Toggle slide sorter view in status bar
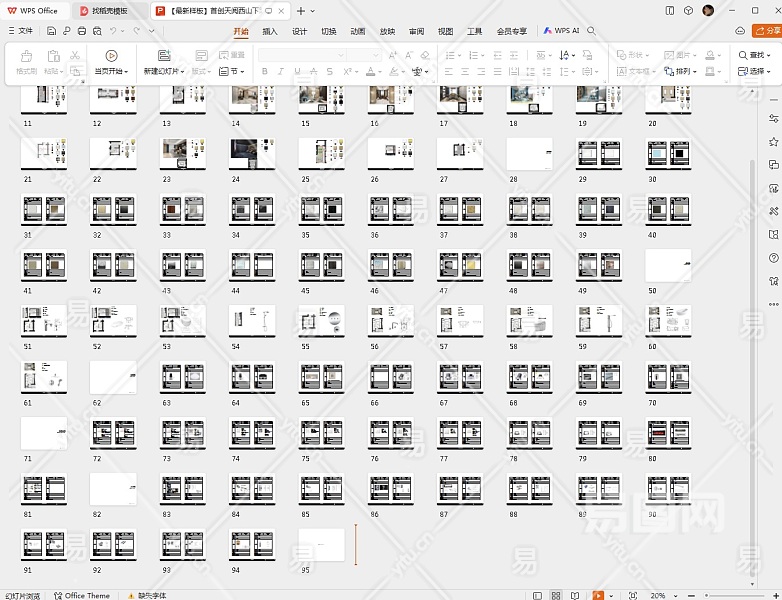The image size is (782, 600). 556,595
